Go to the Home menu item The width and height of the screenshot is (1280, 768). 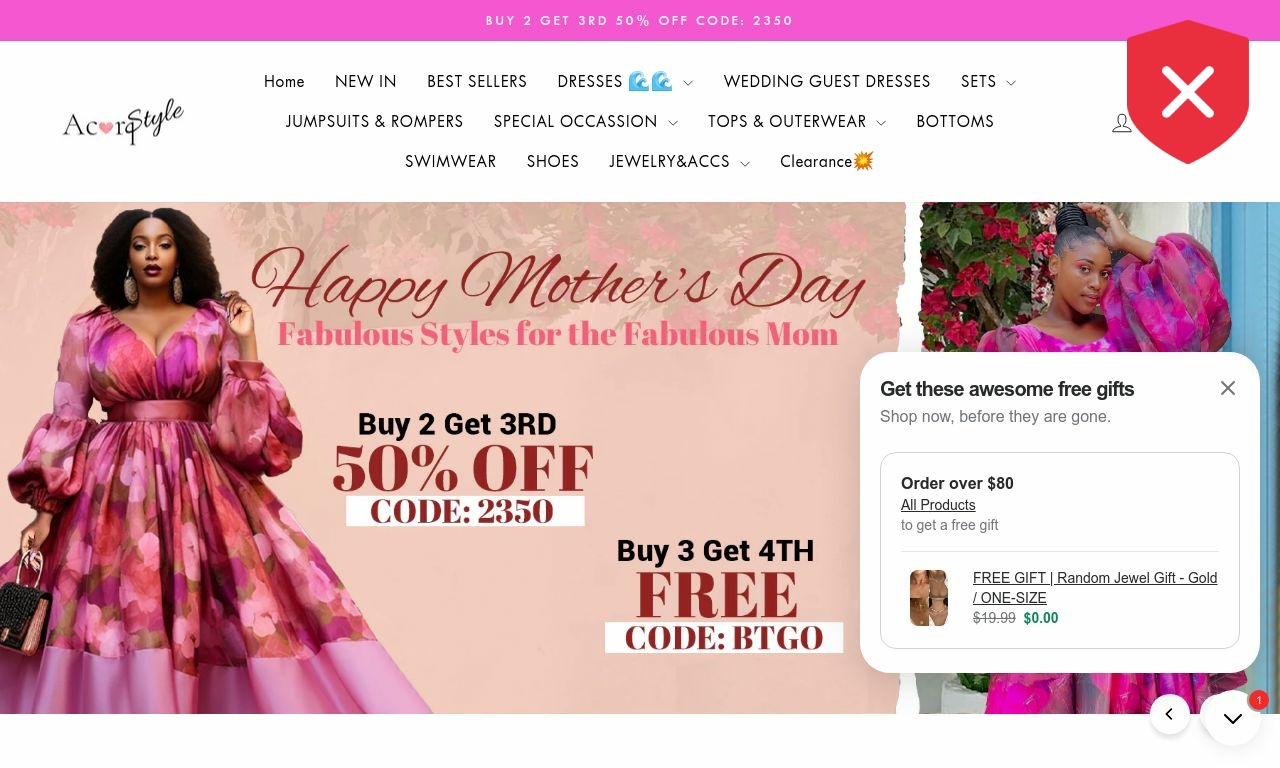tap(284, 82)
